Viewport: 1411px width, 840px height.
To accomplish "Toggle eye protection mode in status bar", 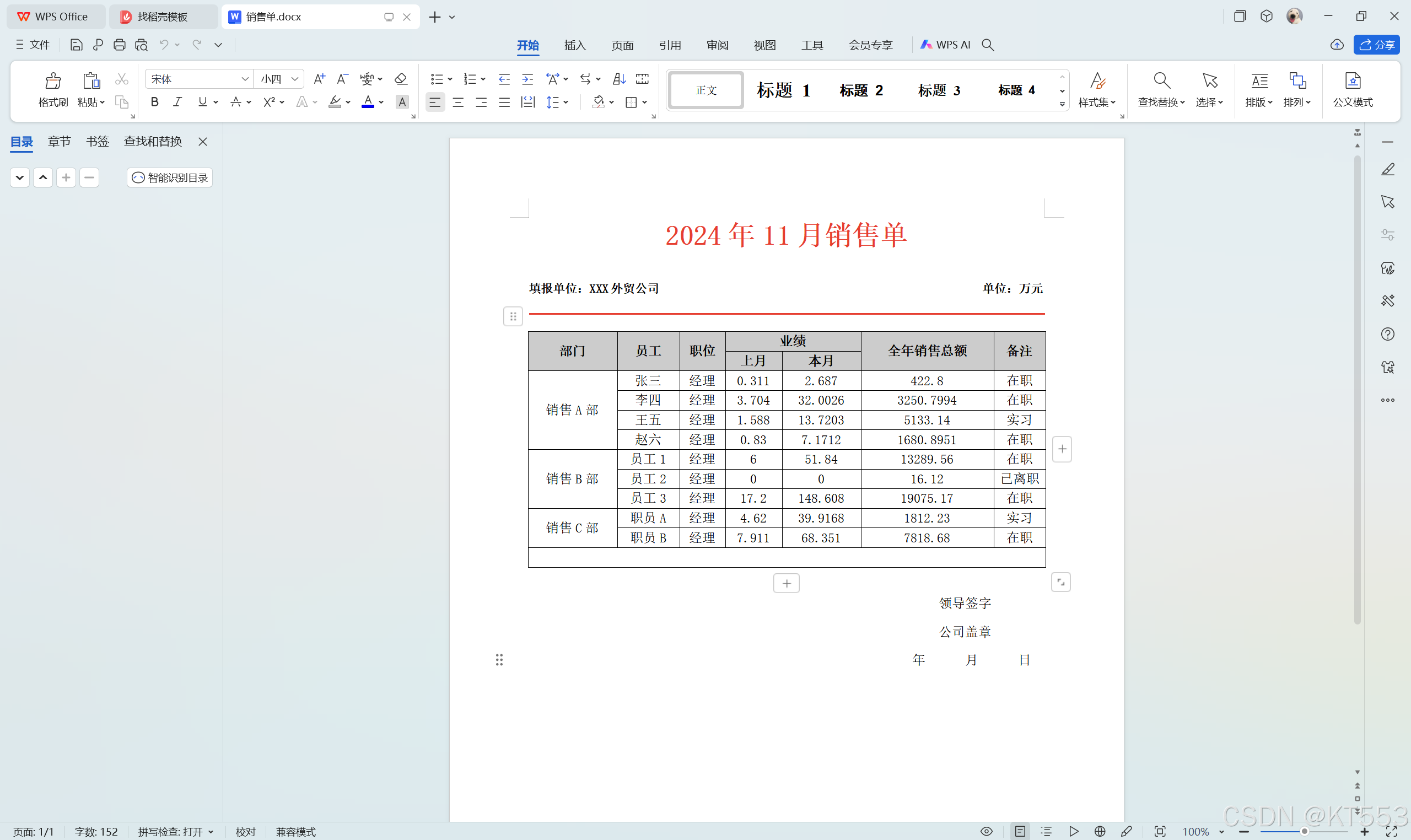I will point(987,831).
